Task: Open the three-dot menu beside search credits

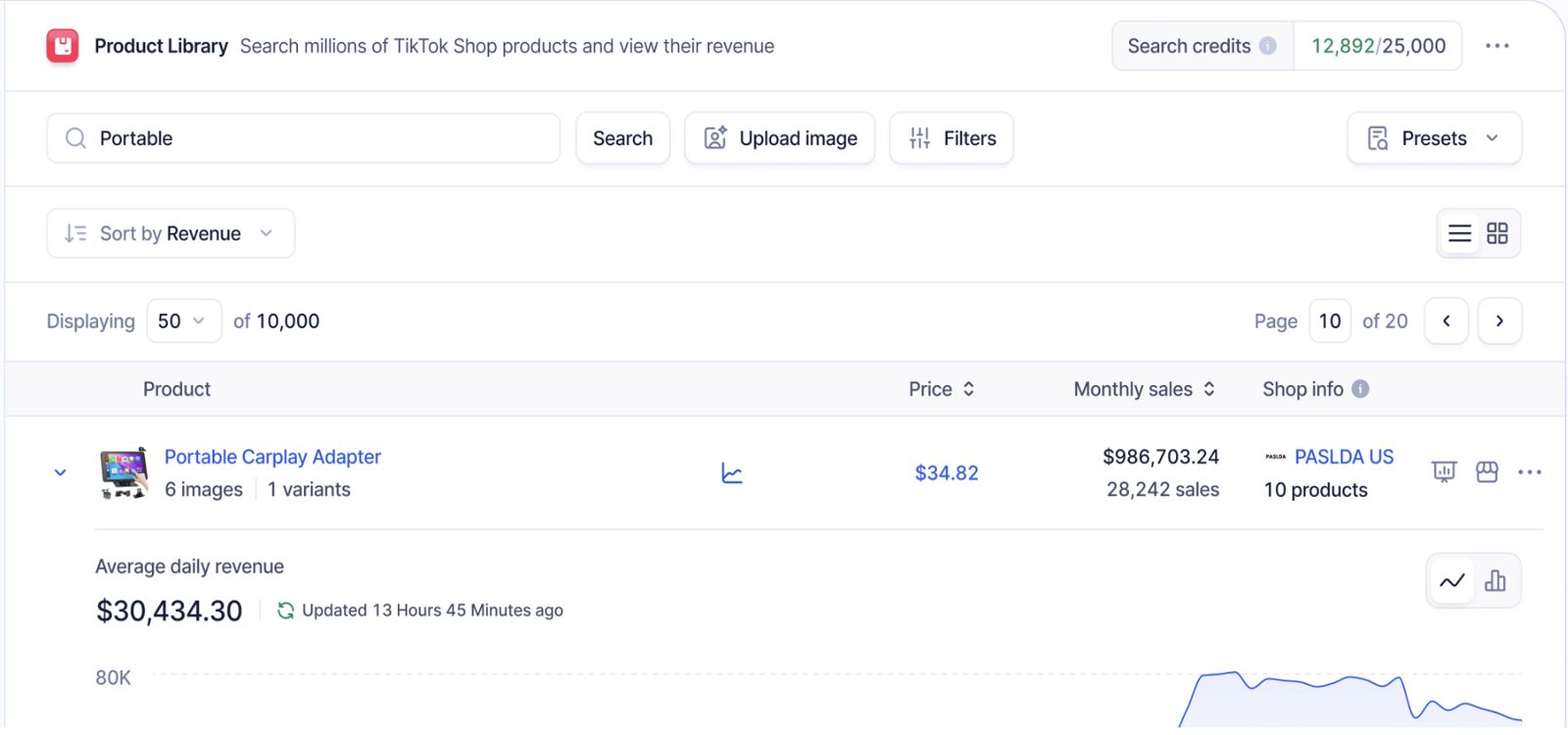Action: 1496,46
